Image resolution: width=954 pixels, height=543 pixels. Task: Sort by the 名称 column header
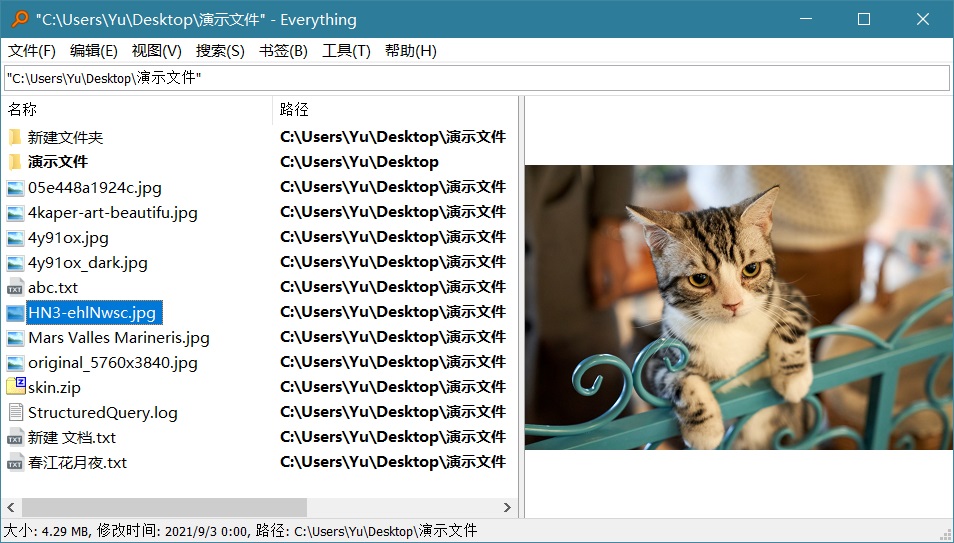pyautogui.click(x=137, y=110)
